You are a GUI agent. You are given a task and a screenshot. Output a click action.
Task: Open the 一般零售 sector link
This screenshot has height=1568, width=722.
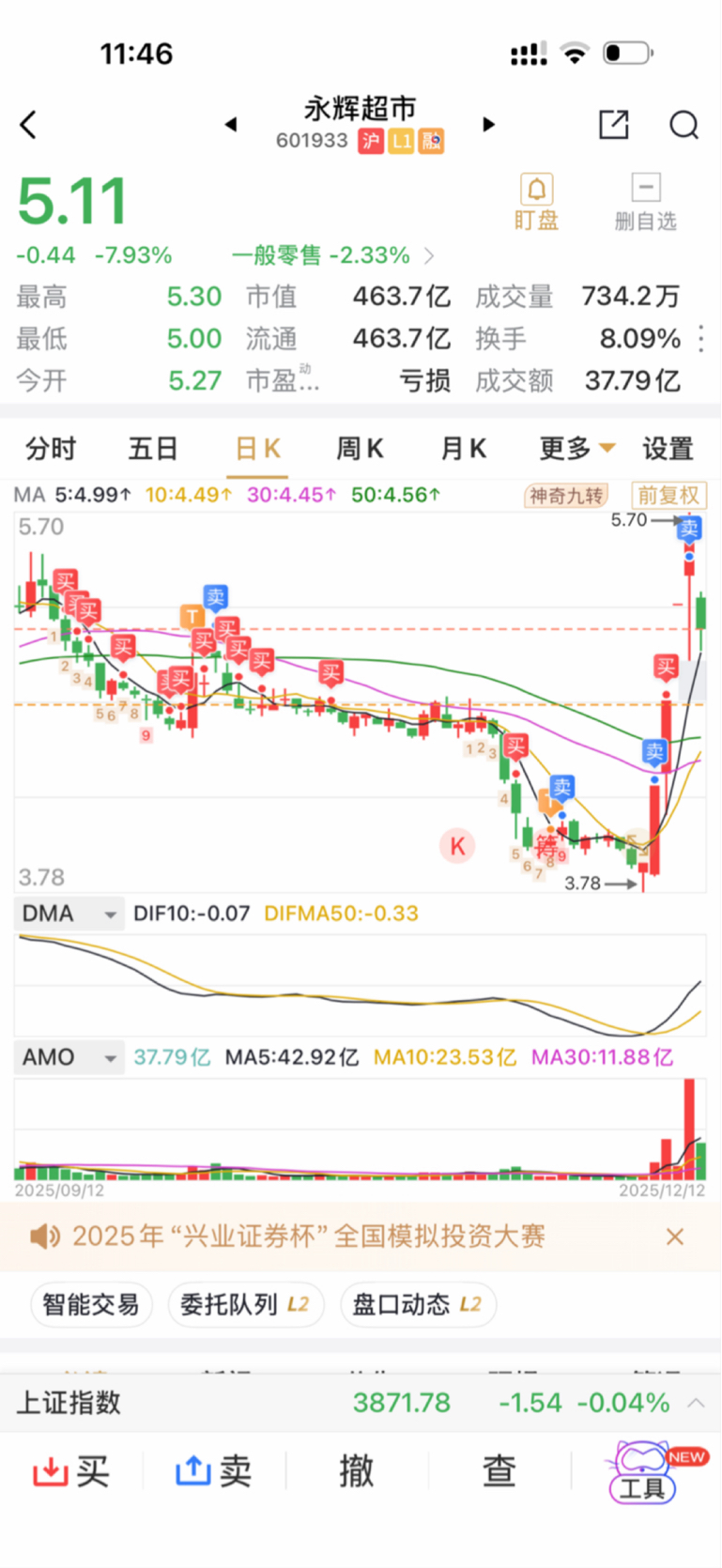[332, 255]
